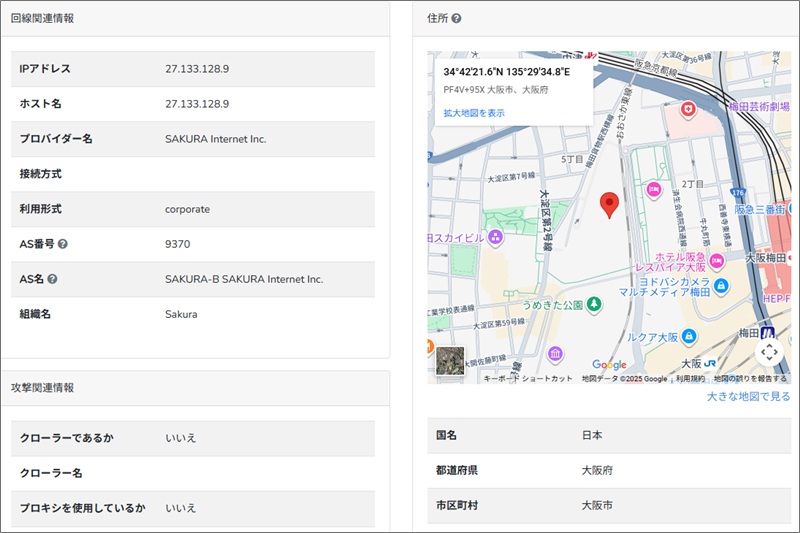Viewport: 800px width, 533px height.
Task: Click the help icon next to AS番号
Action: pos(63,244)
